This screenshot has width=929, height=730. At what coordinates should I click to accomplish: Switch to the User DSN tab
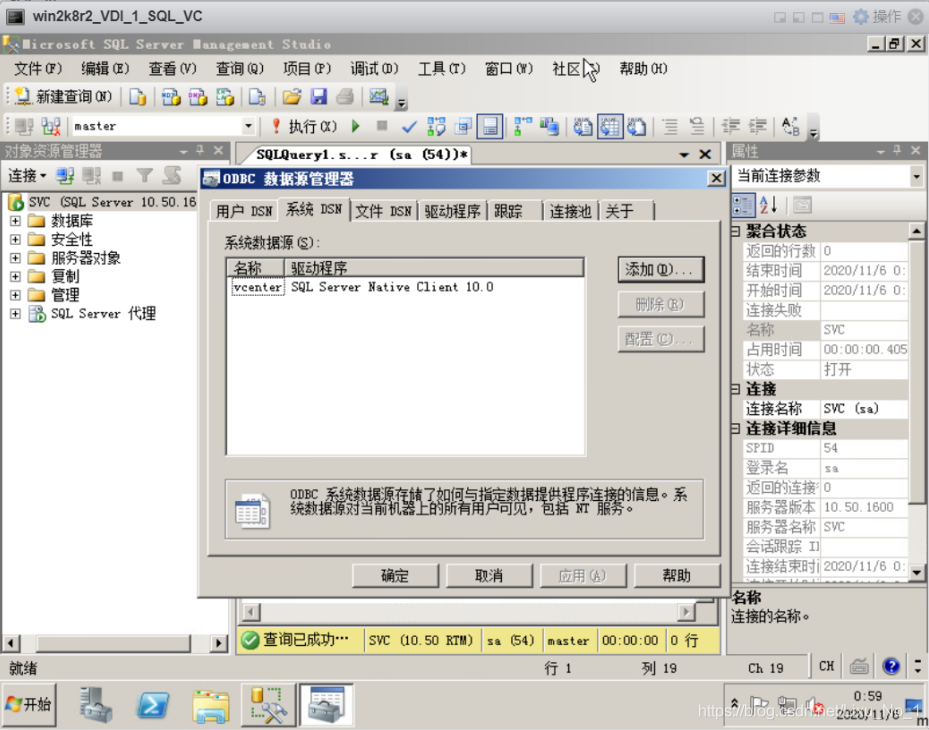(x=244, y=211)
